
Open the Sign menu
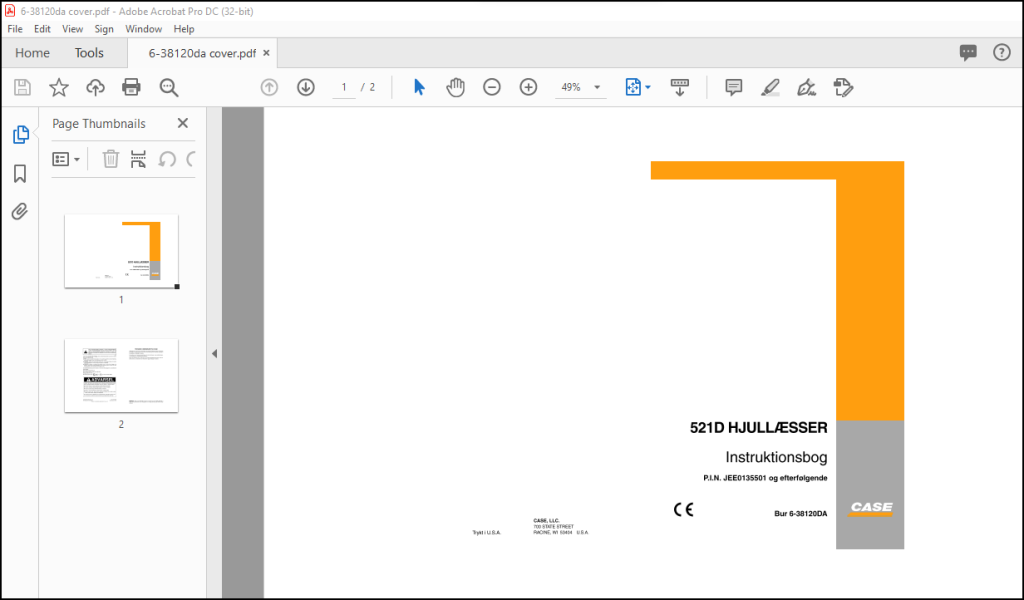(104, 29)
